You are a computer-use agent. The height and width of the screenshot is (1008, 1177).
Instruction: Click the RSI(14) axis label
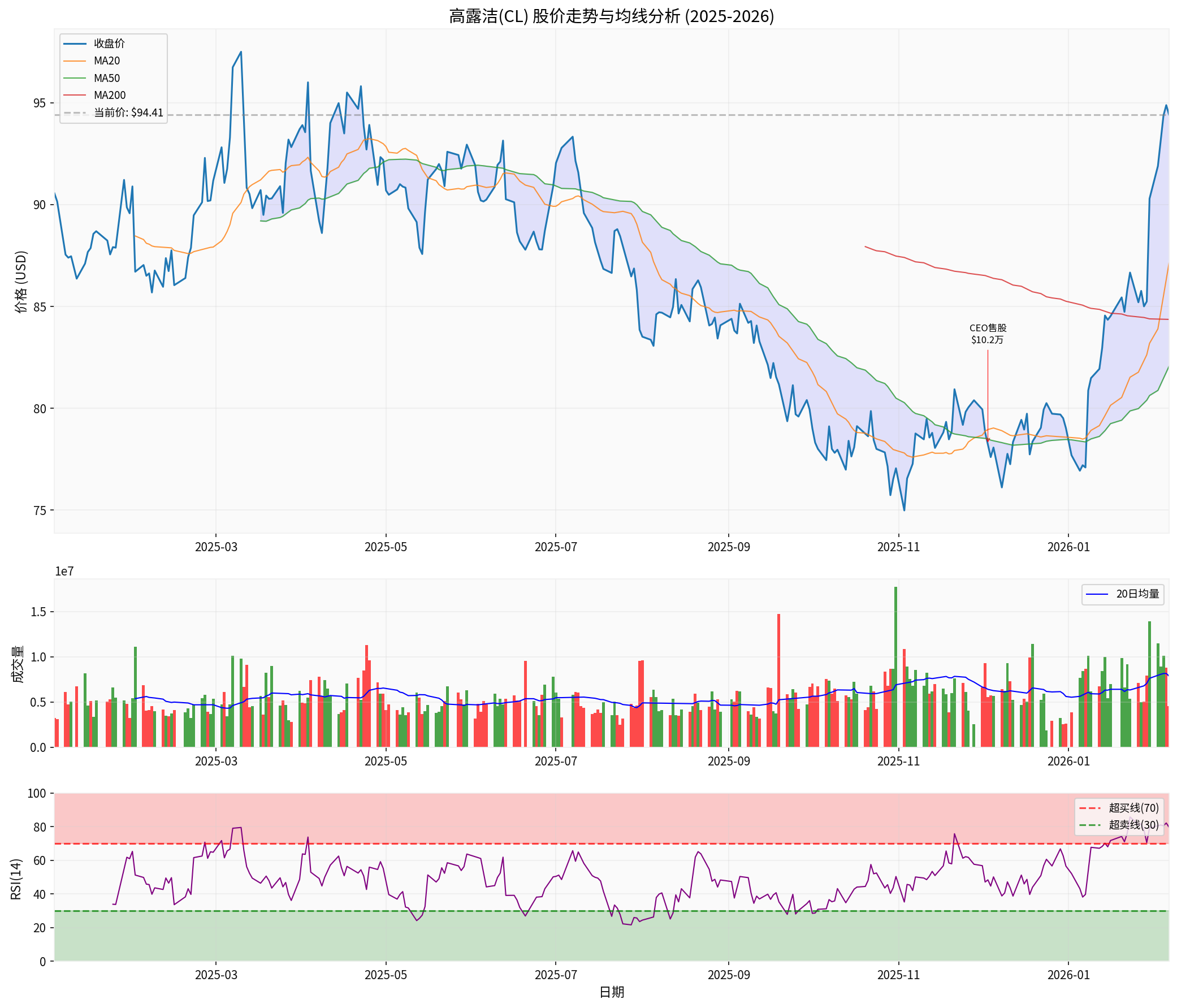pyautogui.click(x=16, y=879)
